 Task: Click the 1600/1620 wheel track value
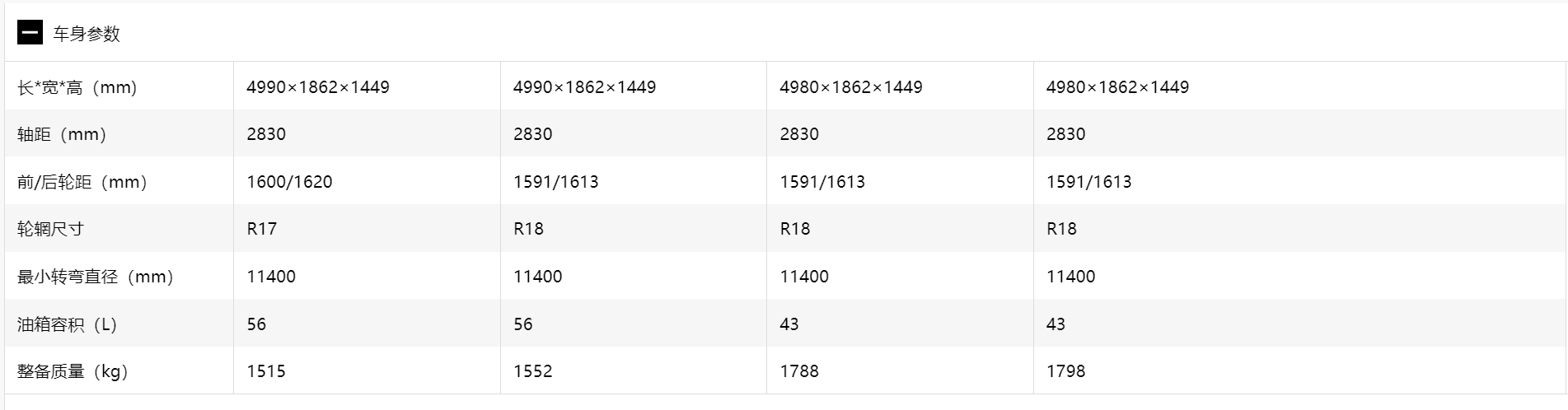click(x=289, y=182)
